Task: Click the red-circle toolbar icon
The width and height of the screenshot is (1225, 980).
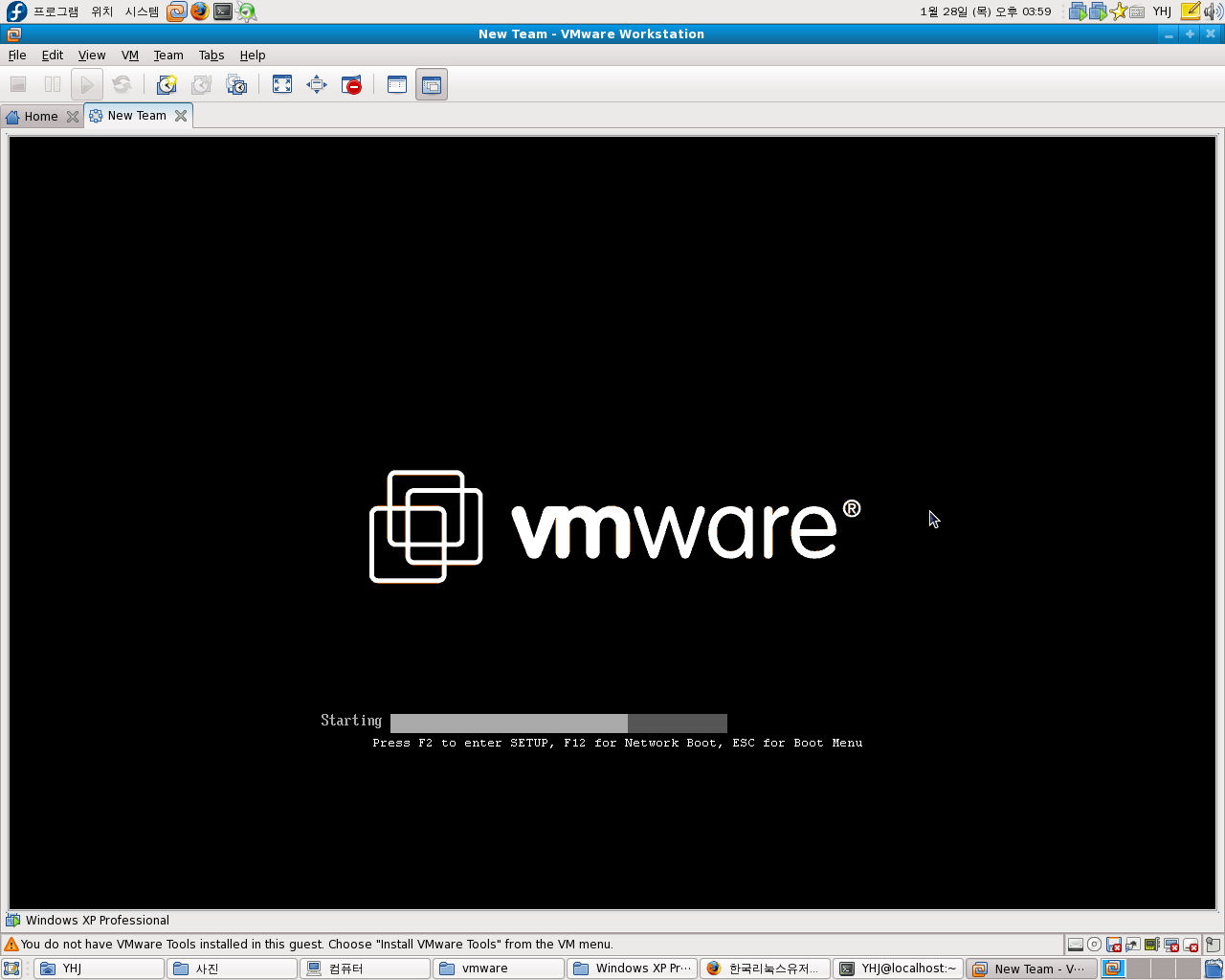Action: click(351, 84)
